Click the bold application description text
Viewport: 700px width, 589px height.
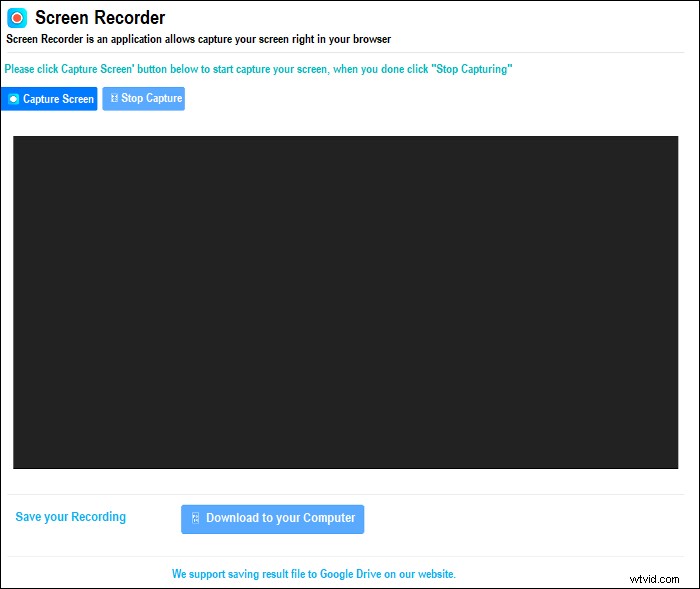point(198,39)
